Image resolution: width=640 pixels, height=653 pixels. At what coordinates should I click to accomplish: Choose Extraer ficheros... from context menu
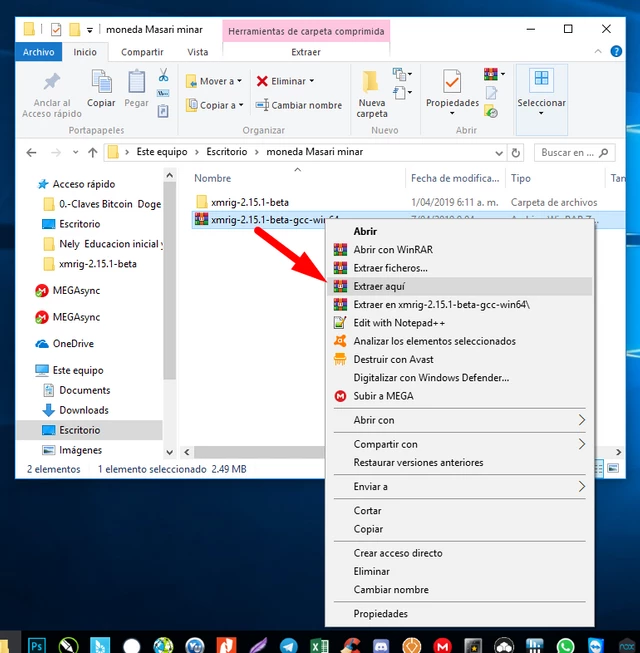[460, 268]
